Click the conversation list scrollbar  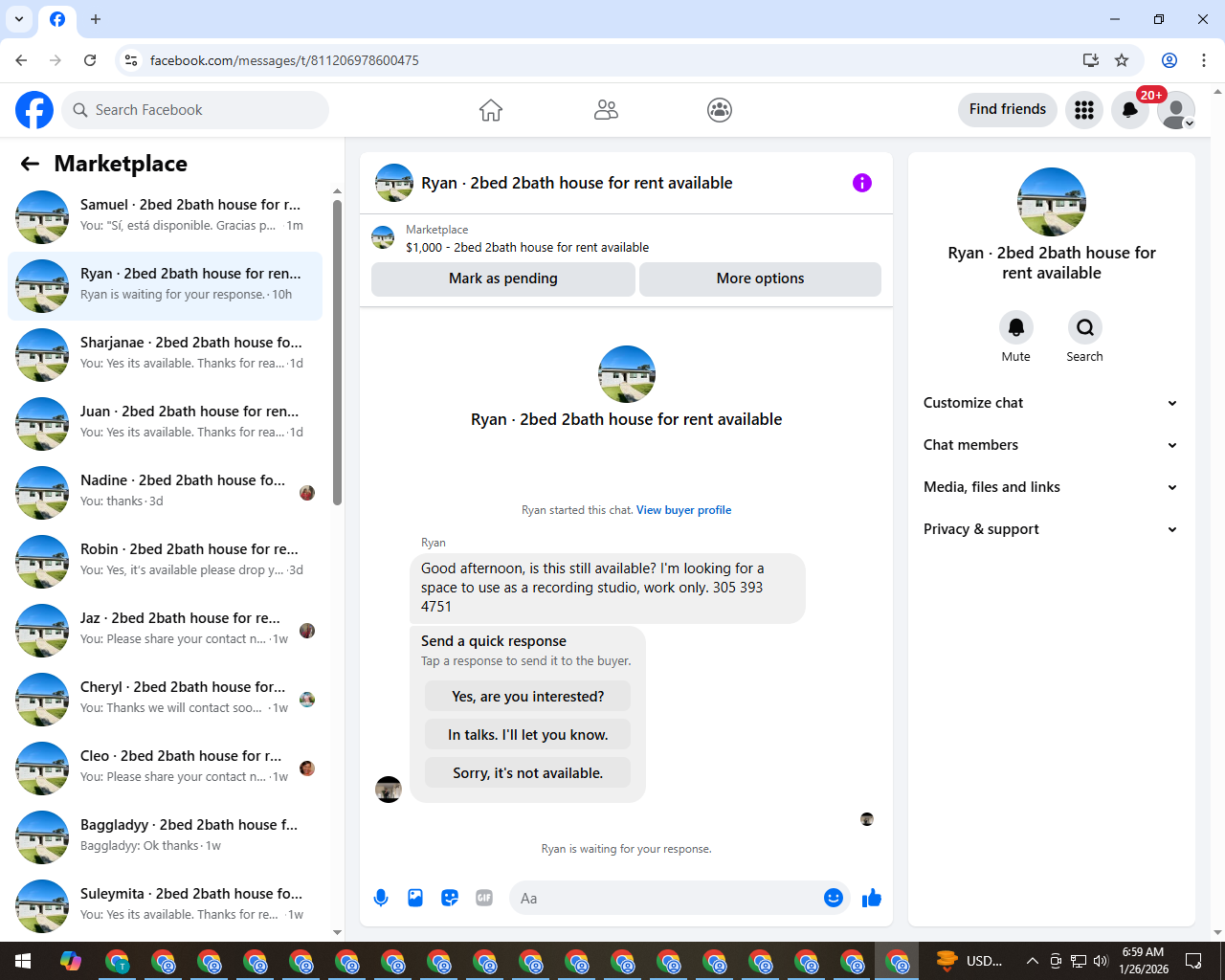click(x=337, y=352)
